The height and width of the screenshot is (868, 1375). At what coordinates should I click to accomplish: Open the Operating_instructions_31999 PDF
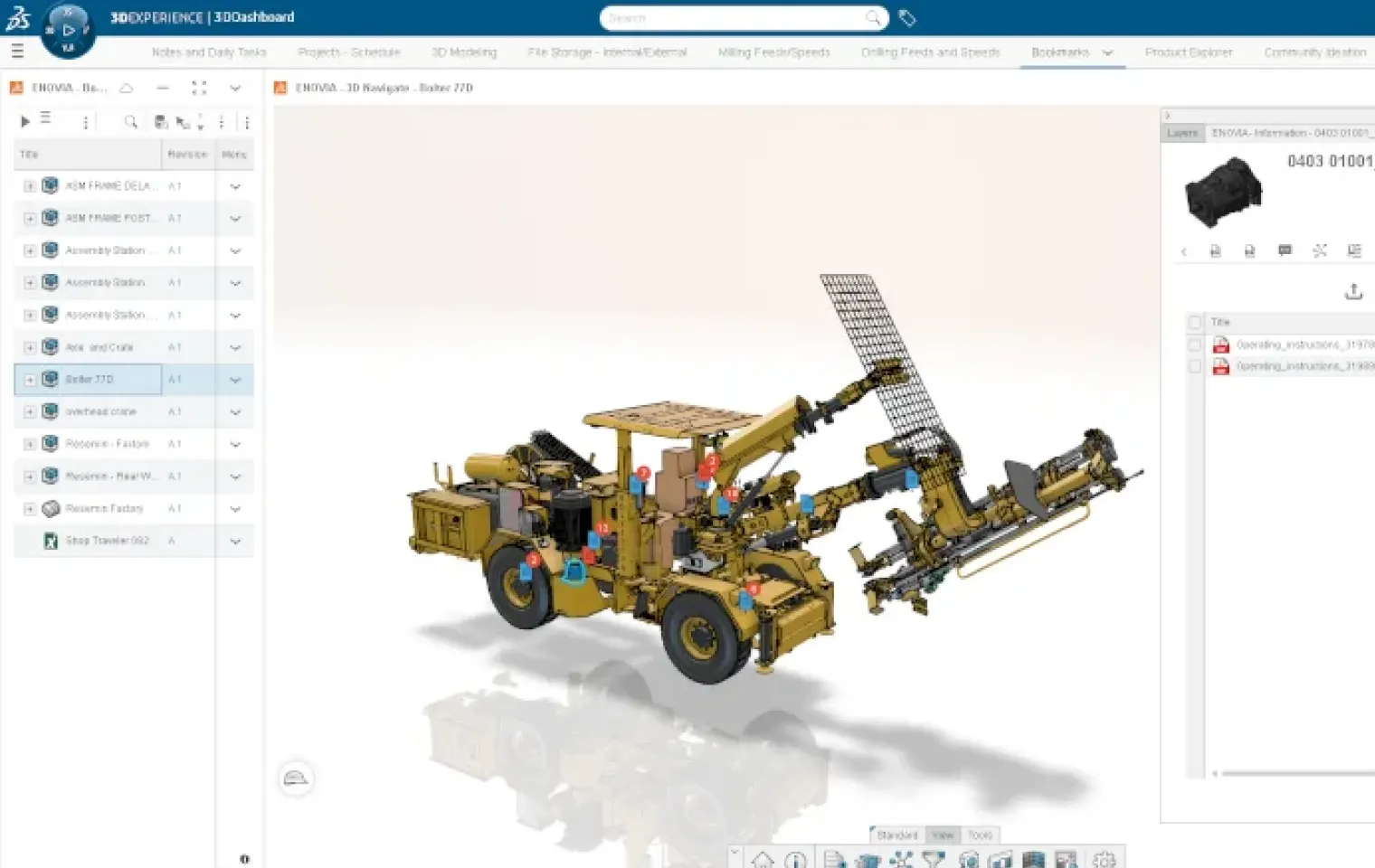(1304, 366)
